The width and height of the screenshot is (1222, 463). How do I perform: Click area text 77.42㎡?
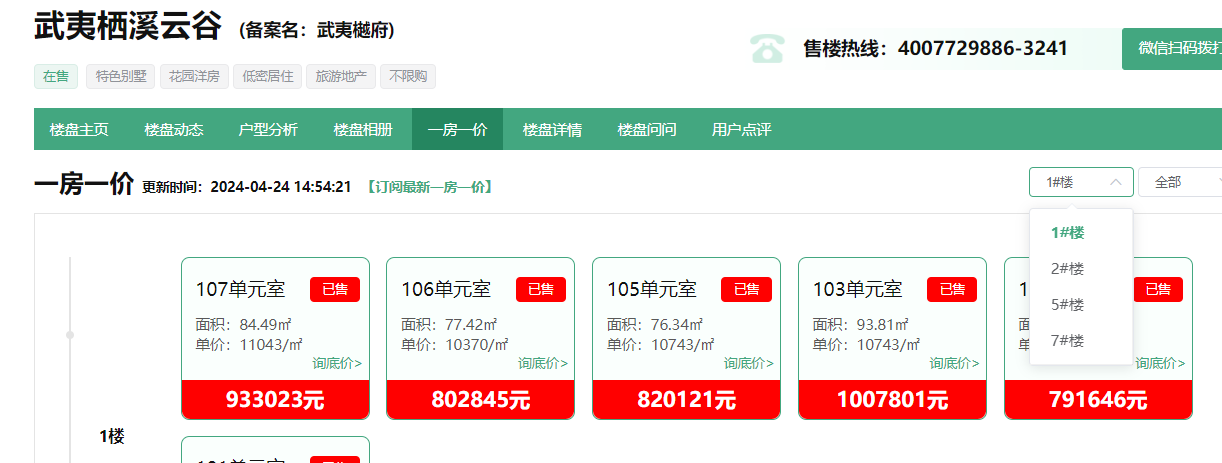(x=471, y=325)
